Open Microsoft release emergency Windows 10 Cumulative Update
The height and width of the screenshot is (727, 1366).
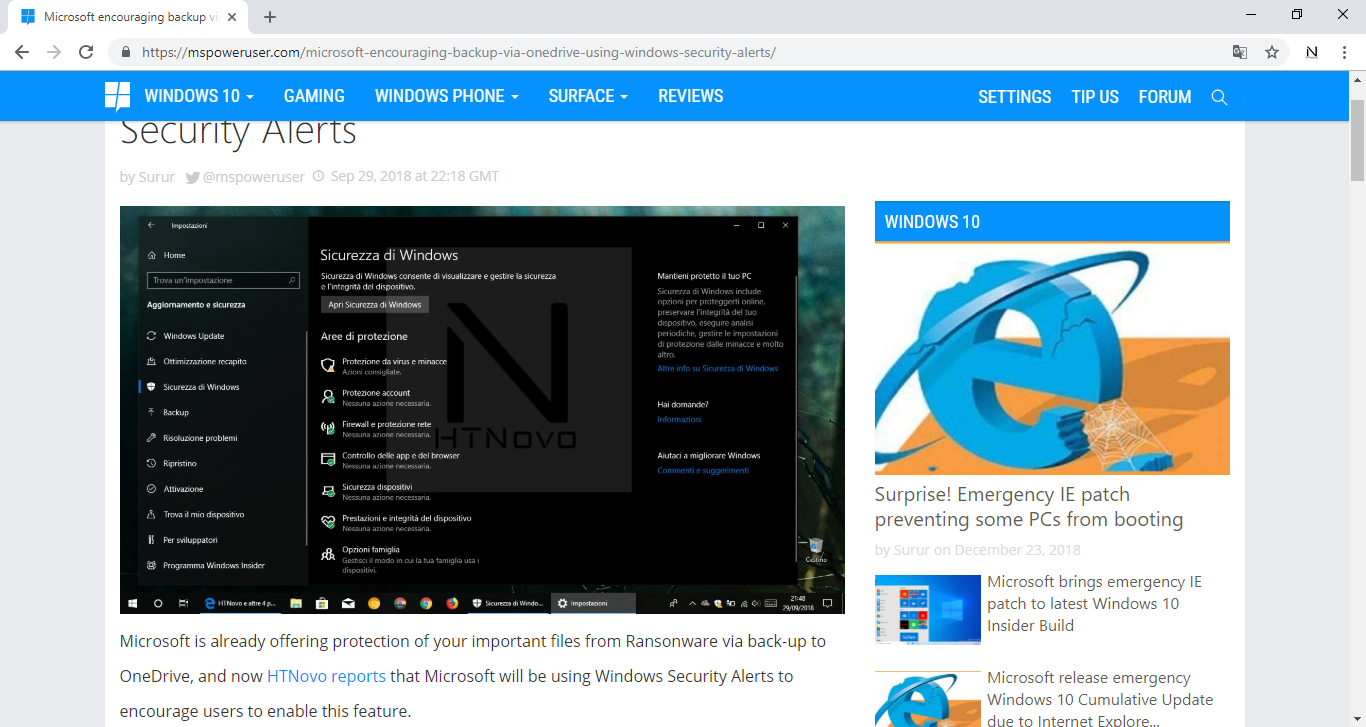pyautogui.click(x=1100, y=699)
